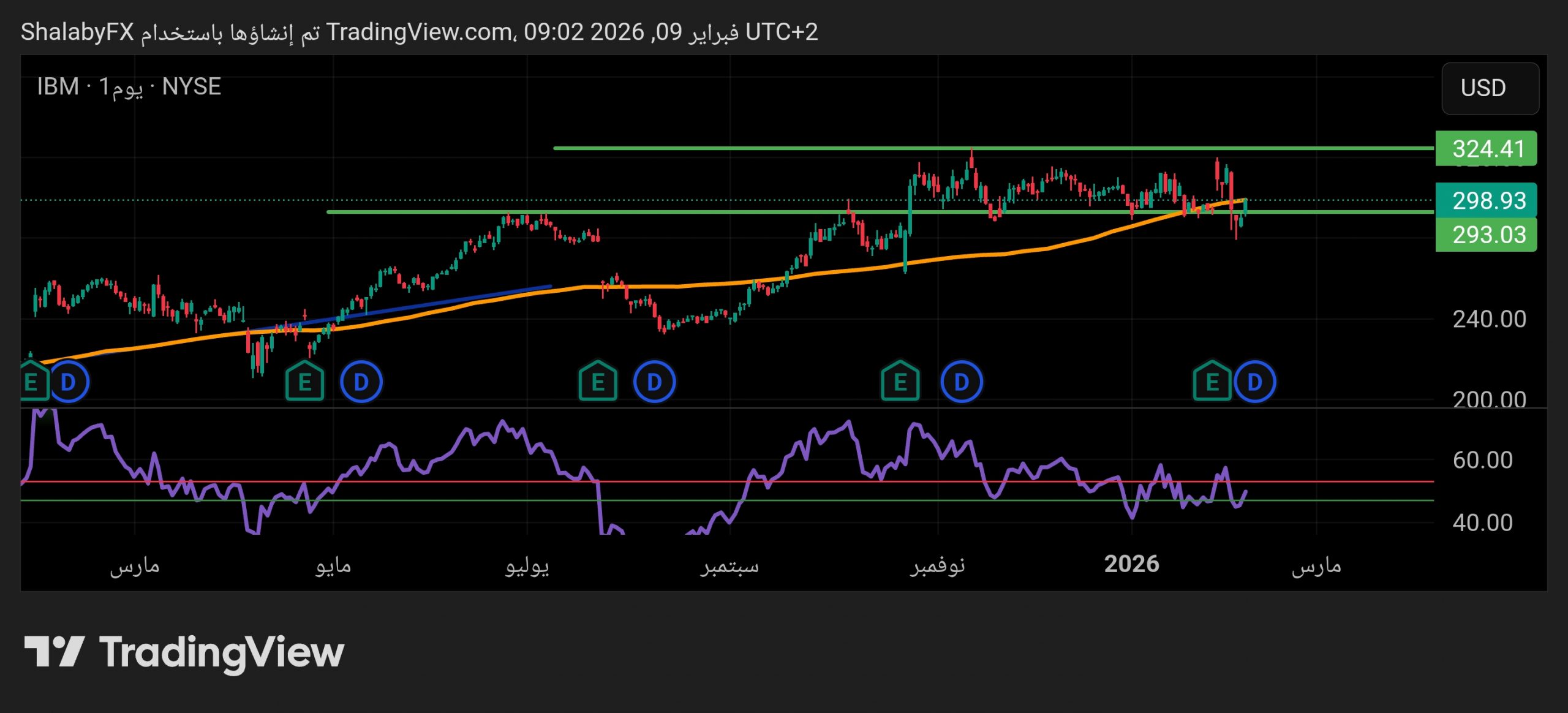Image resolution: width=1568 pixels, height=713 pixels.
Task: Click the dividend D marker near November
Action: click(962, 382)
